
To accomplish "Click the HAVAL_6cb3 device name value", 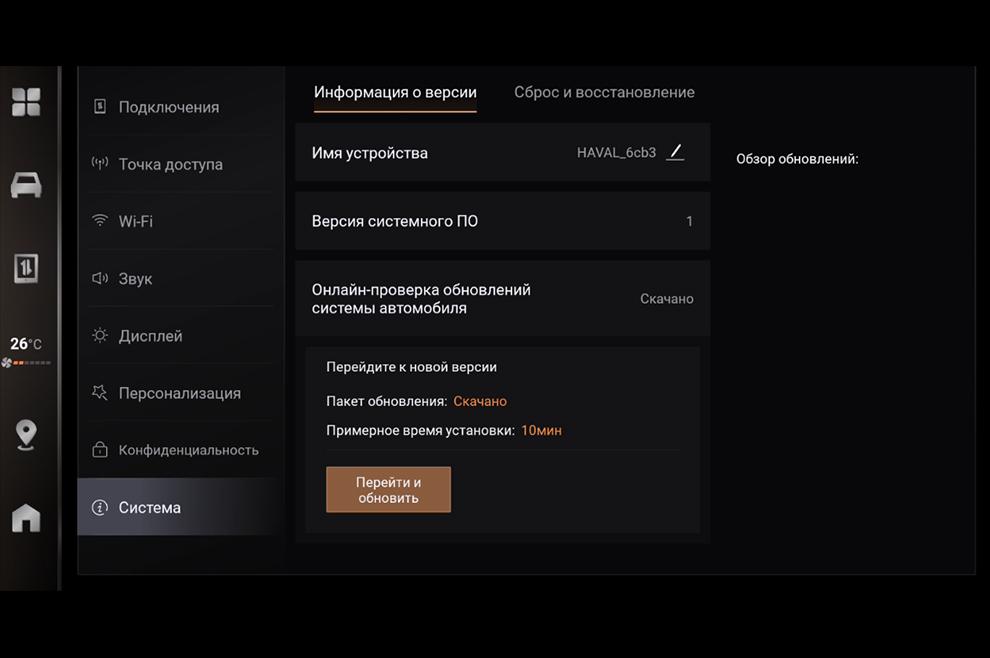I will 616,153.
